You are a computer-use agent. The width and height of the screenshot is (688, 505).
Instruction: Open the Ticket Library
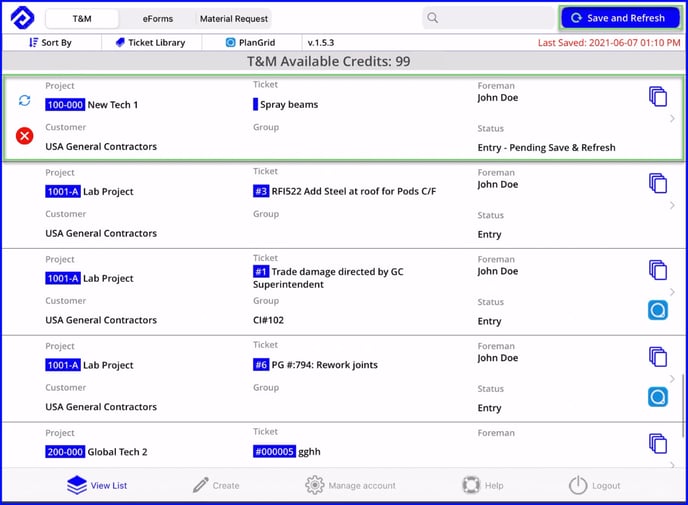150,43
